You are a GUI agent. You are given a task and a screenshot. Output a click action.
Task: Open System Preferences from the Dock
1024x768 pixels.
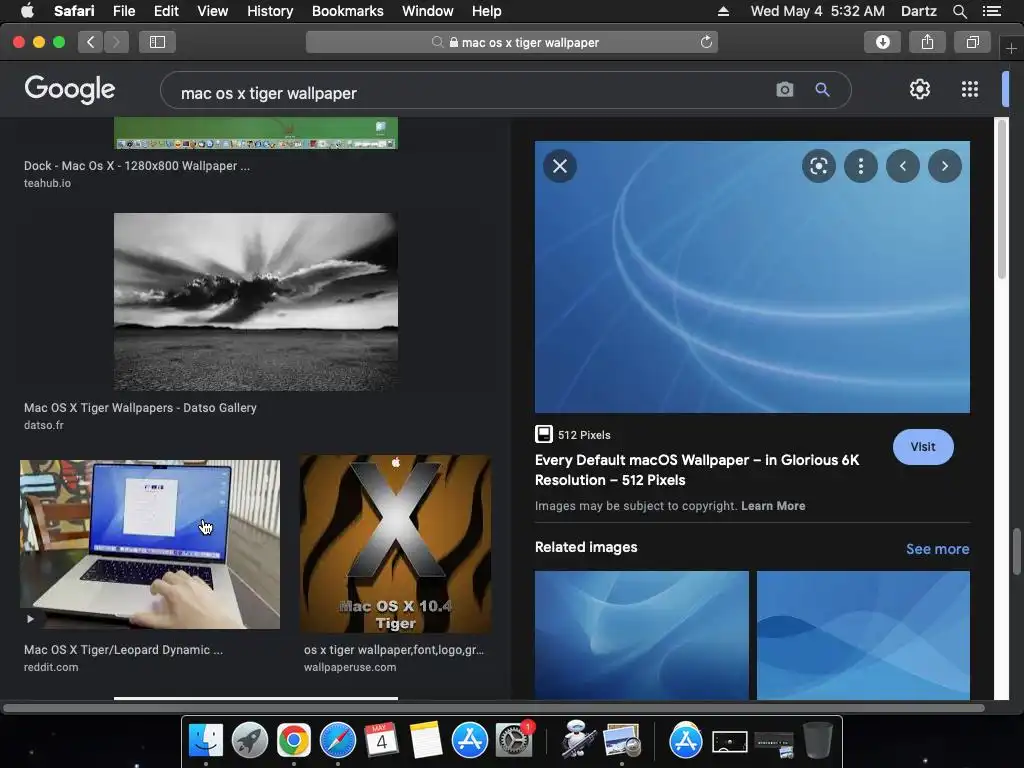pos(514,740)
